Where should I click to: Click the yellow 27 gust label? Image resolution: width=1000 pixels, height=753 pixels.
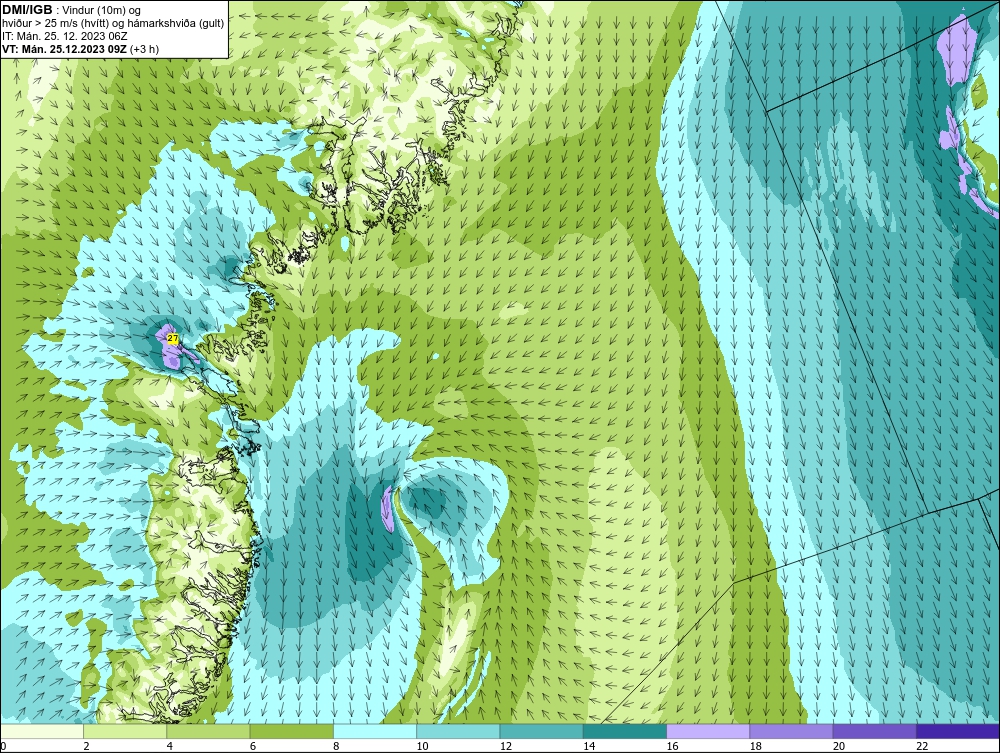pos(172,338)
